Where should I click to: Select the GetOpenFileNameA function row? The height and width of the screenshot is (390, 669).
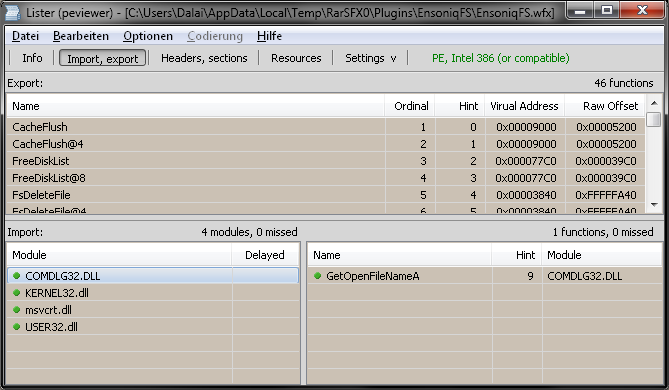coord(485,276)
